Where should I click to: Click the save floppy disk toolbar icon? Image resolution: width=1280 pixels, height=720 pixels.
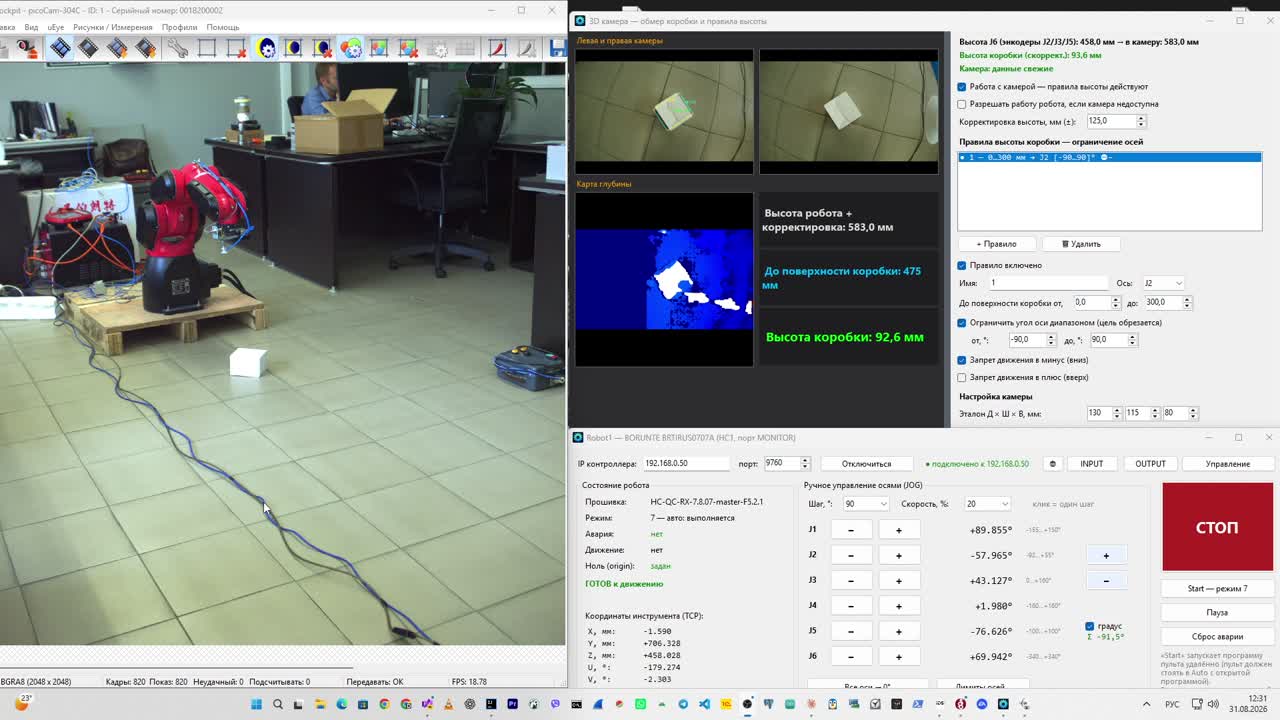click(558, 47)
